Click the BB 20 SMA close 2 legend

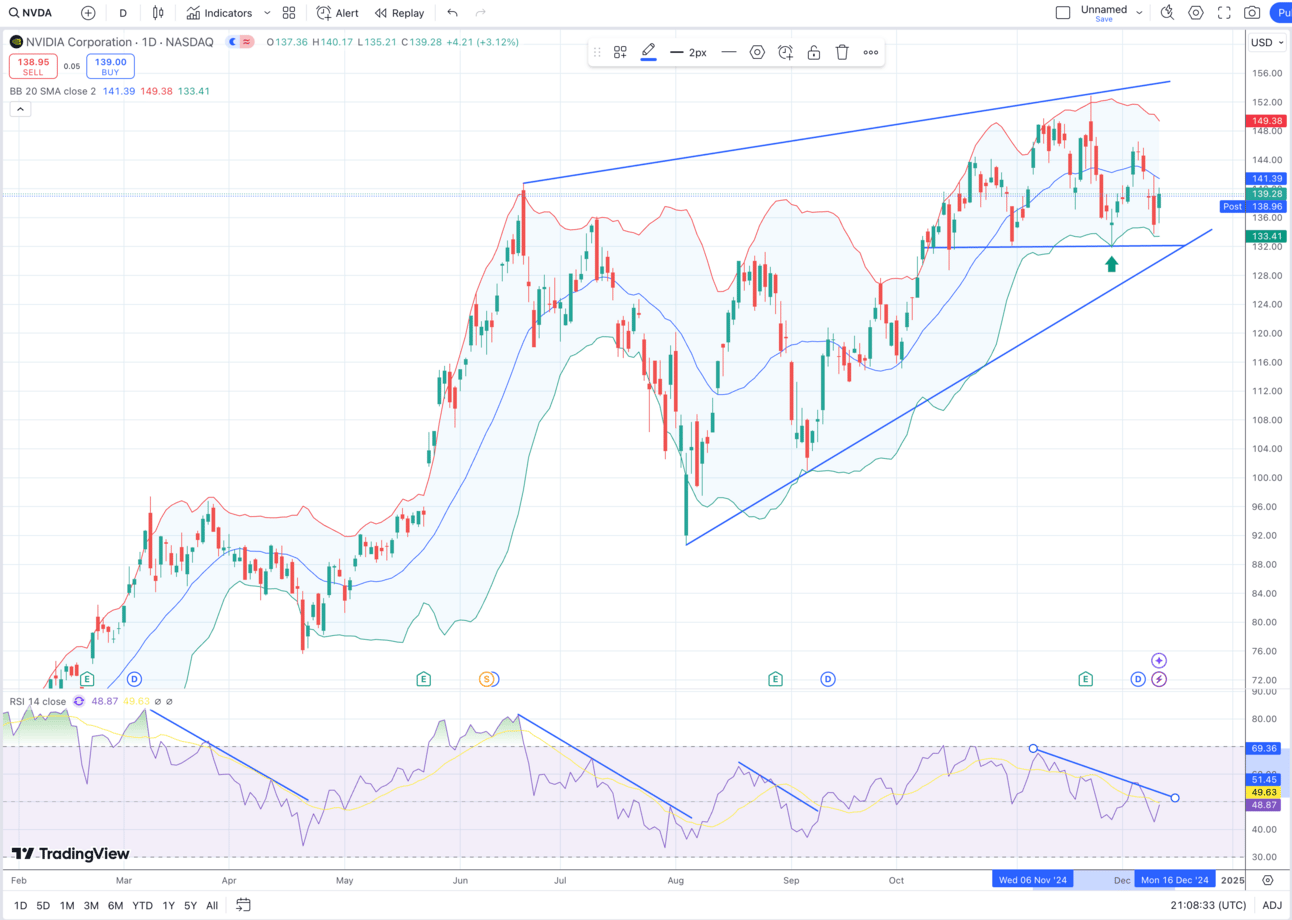tap(52, 91)
